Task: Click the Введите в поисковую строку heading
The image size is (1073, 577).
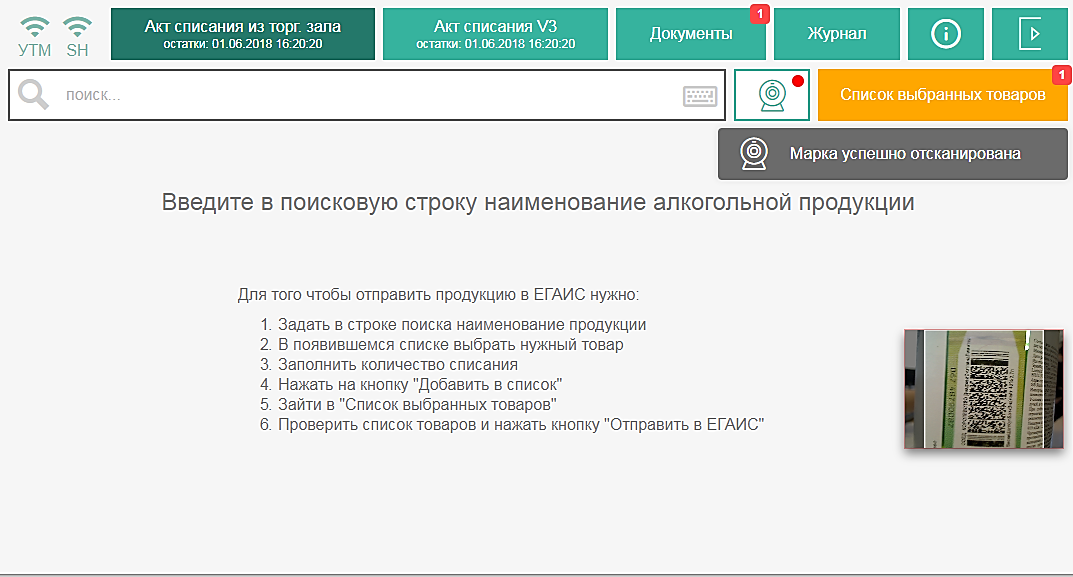Action: click(x=538, y=203)
